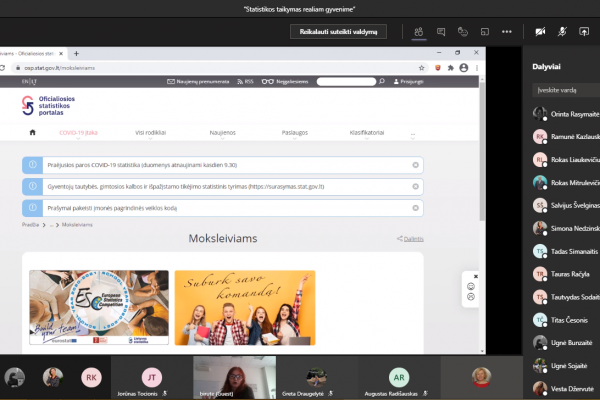The image size is (600, 400).
Task: Open the breakout rooms icon in Teams toolbar
Action: (x=484, y=32)
